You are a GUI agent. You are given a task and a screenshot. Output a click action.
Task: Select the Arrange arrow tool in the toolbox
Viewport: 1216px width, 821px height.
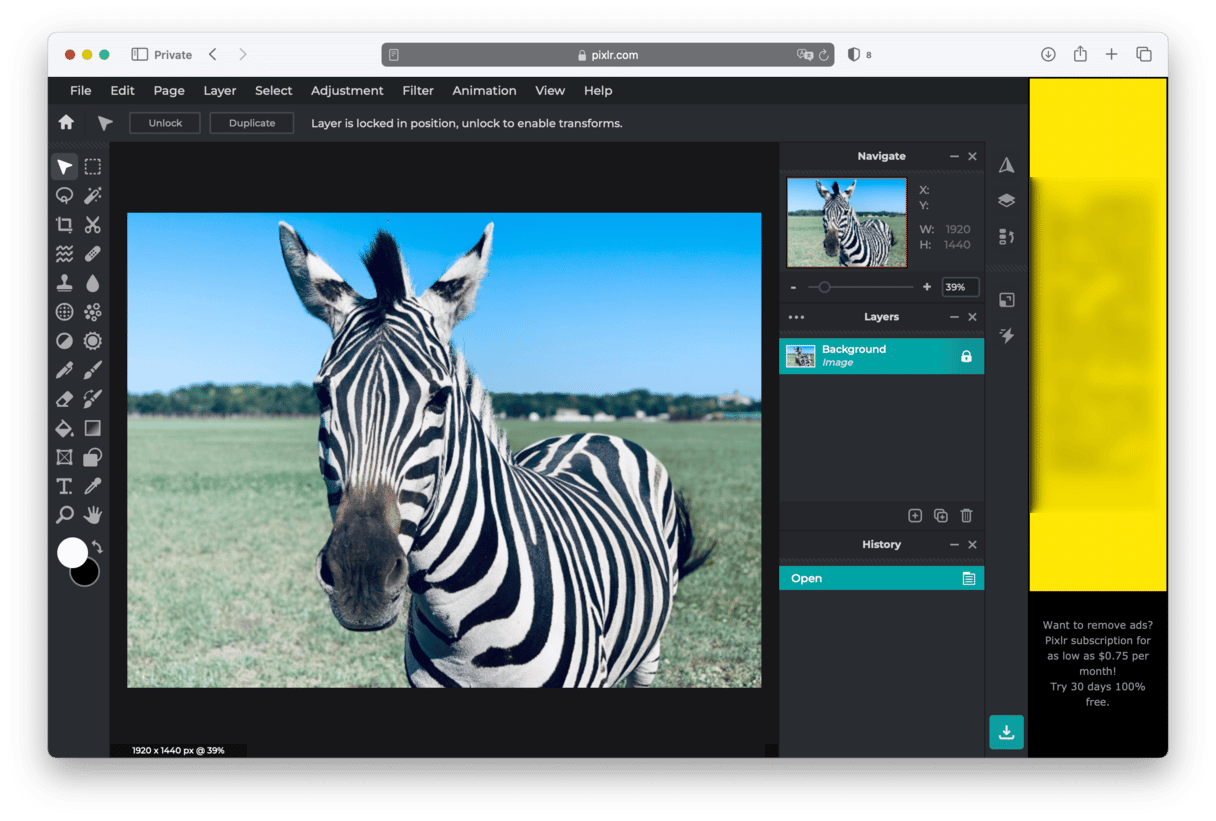point(64,167)
